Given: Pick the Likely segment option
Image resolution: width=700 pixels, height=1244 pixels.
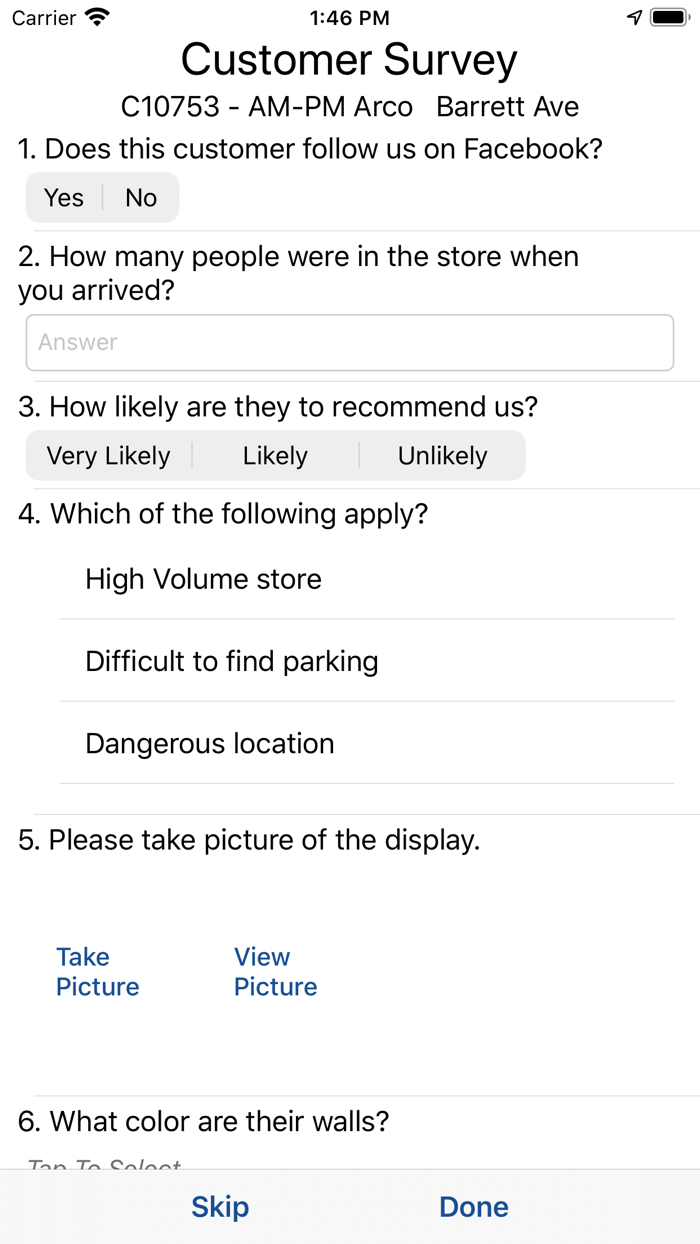Looking at the screenshot, I should click(275, 456).
